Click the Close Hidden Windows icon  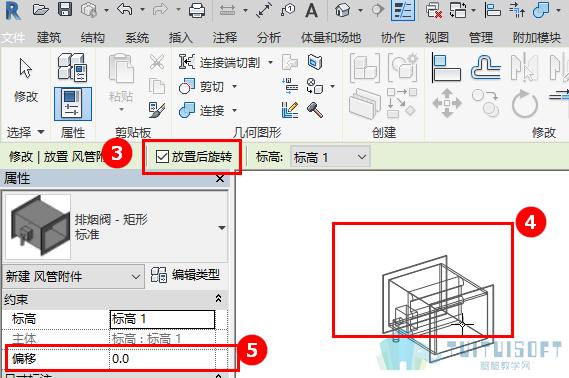pyautogui.click(x=434, y=10)
